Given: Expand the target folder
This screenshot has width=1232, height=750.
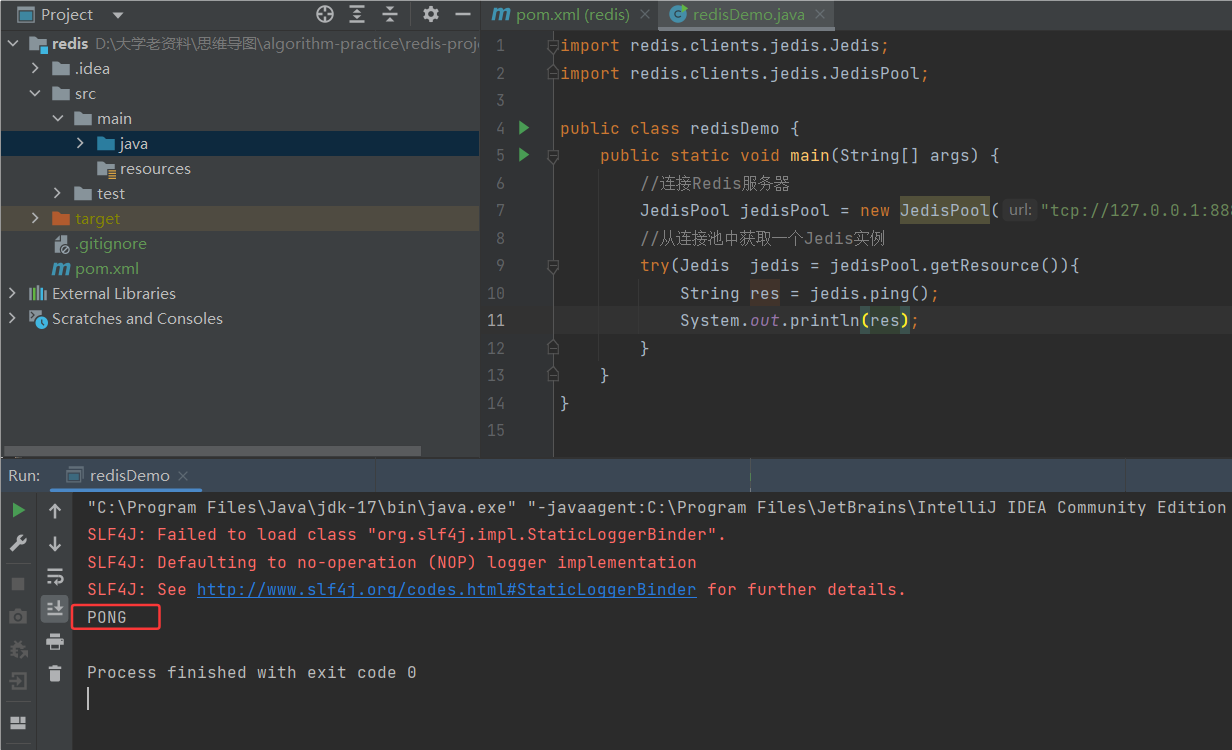Looking at the screenshot, I should (x=36, y=218).
